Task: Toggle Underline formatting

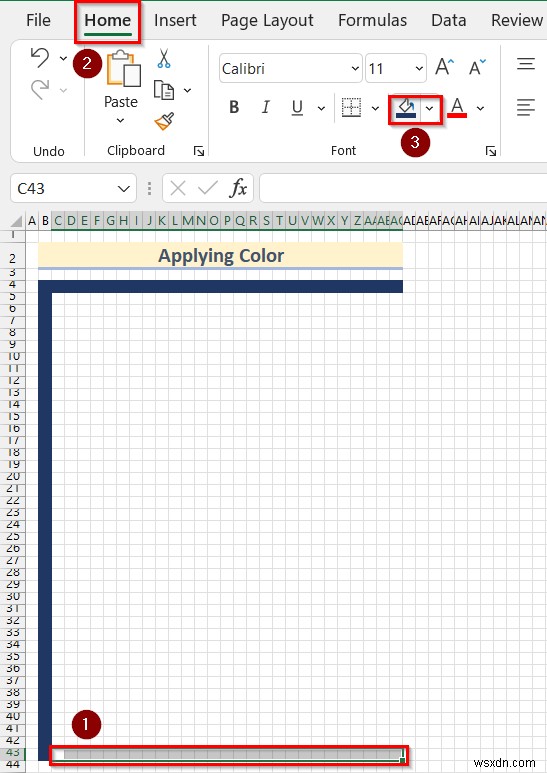Action: pyautogui.click(x=297, y=107)
